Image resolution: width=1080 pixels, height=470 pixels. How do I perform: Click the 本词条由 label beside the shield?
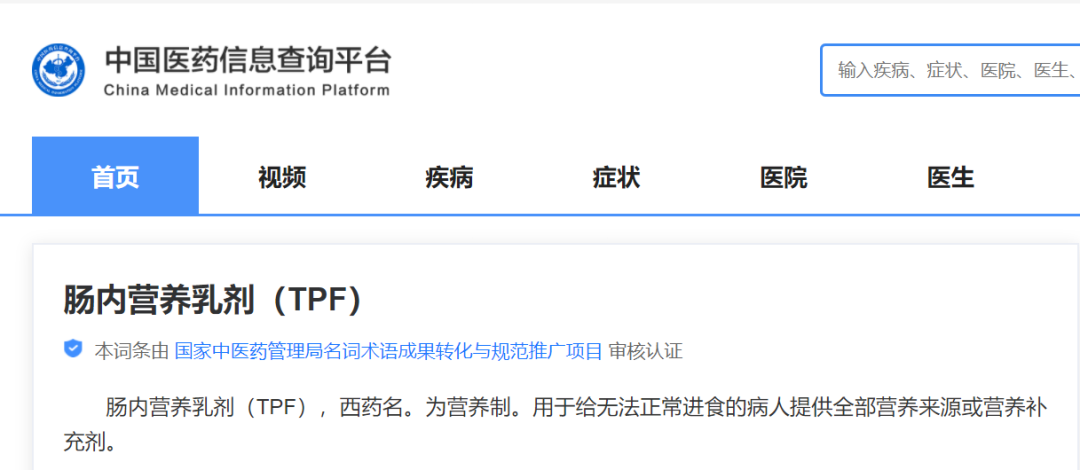tap(132, 351)
